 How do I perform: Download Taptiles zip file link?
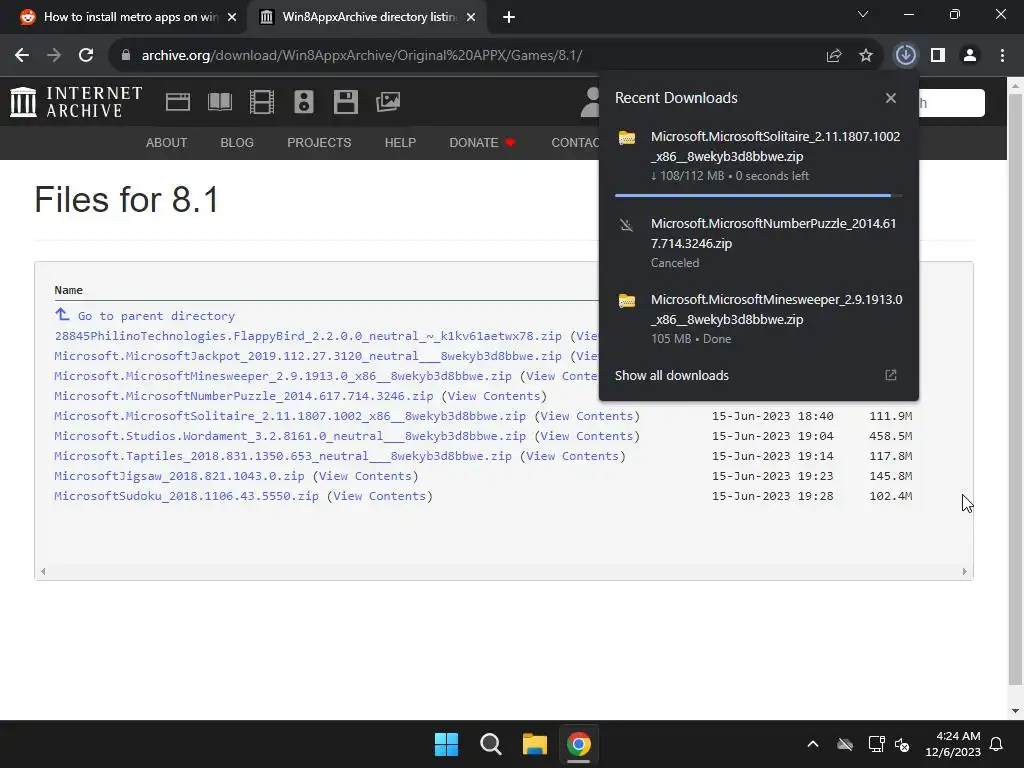283,456
